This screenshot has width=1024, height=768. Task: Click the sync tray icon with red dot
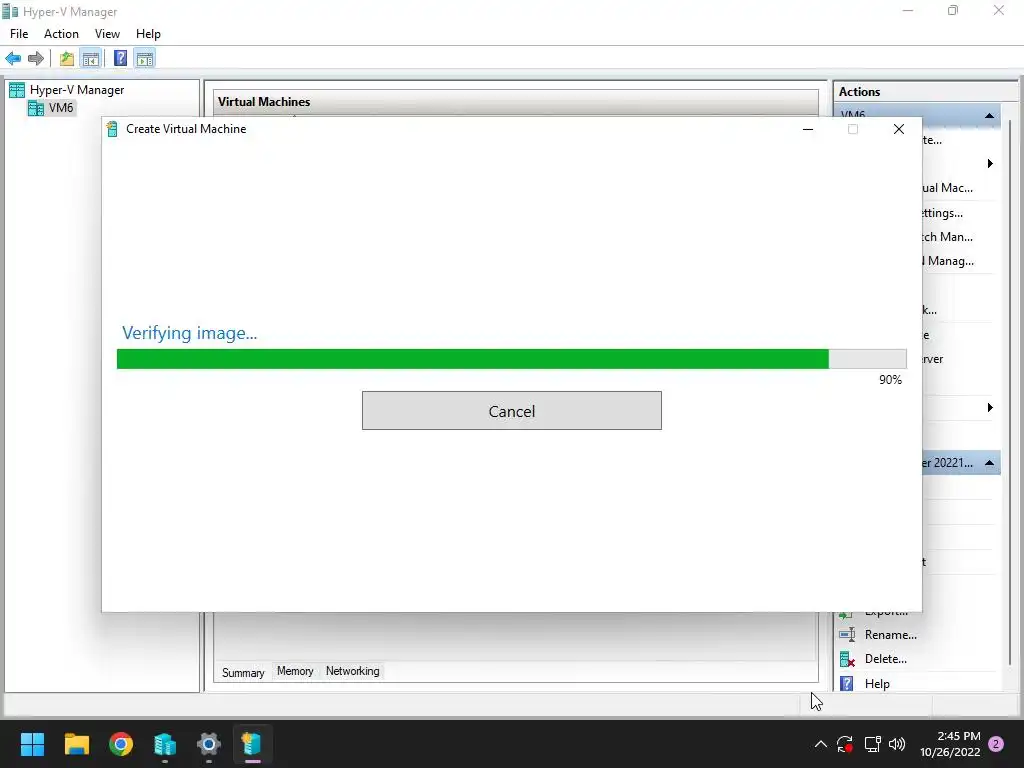845,744
